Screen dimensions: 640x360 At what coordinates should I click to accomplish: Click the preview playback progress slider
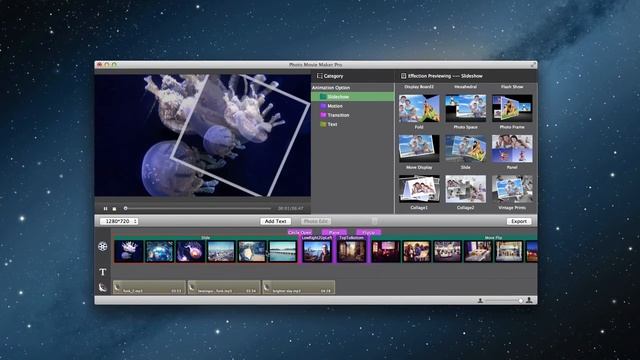(x=198, y=209)
